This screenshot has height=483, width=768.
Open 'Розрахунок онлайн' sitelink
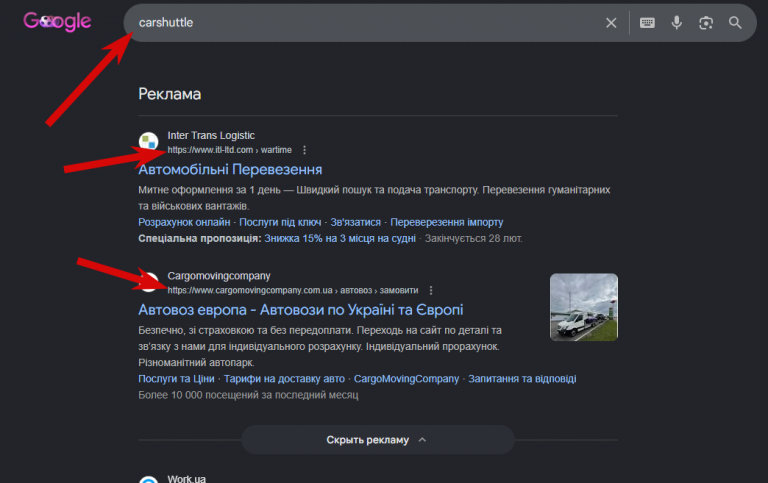click(184, 222)
